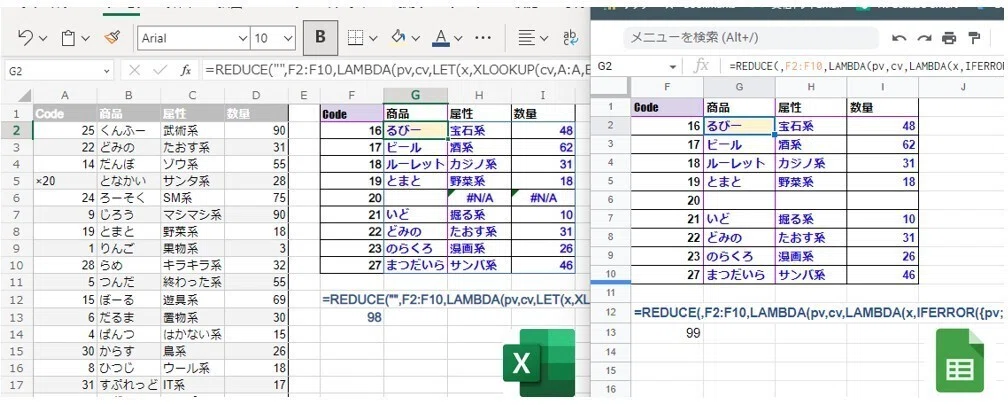This screenshot has width=1008, height=405.
Task: Click the Wrap Text abc icon
Action: pos(570,38)
